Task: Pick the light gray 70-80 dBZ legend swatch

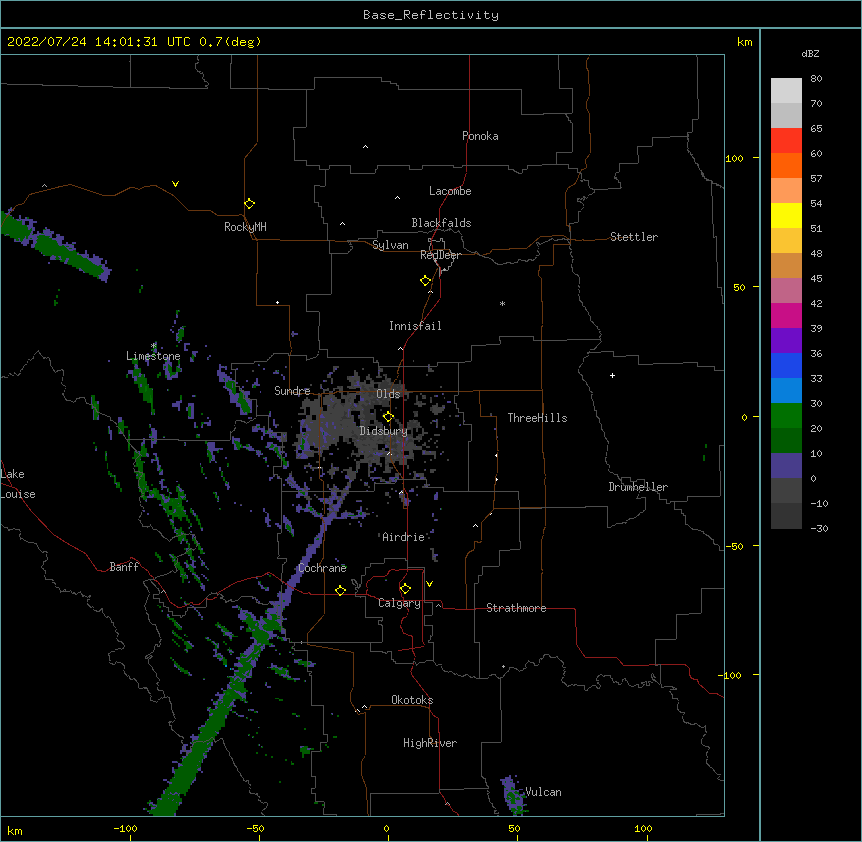Action: (x=786, y=91)
